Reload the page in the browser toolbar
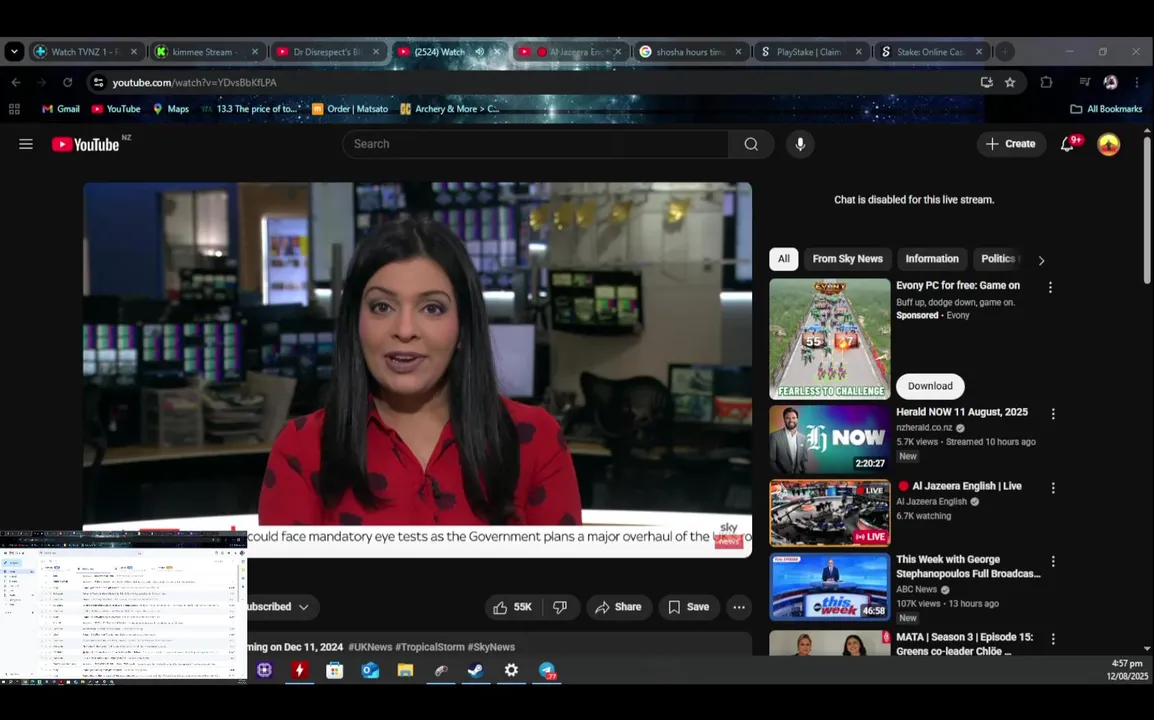The image size is (1154, 720). click(68, 82)
